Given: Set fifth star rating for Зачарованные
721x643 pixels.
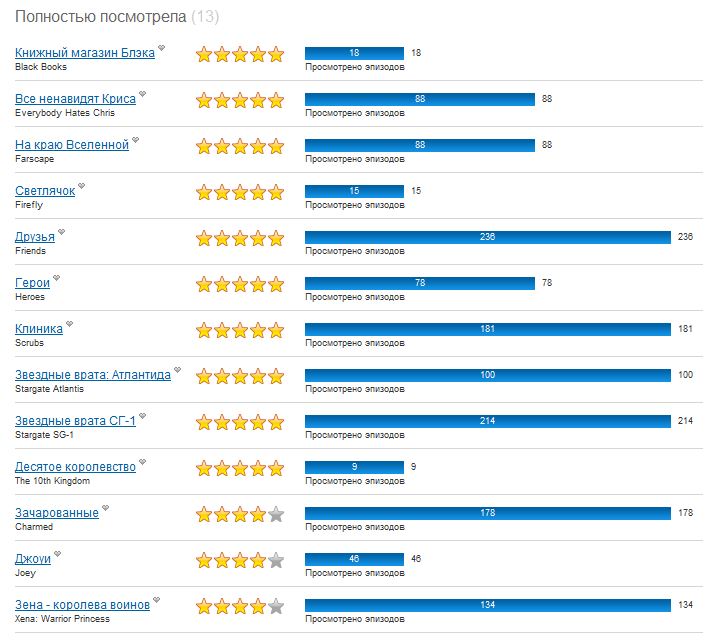Looking at the screenshot, I should 276,515.
